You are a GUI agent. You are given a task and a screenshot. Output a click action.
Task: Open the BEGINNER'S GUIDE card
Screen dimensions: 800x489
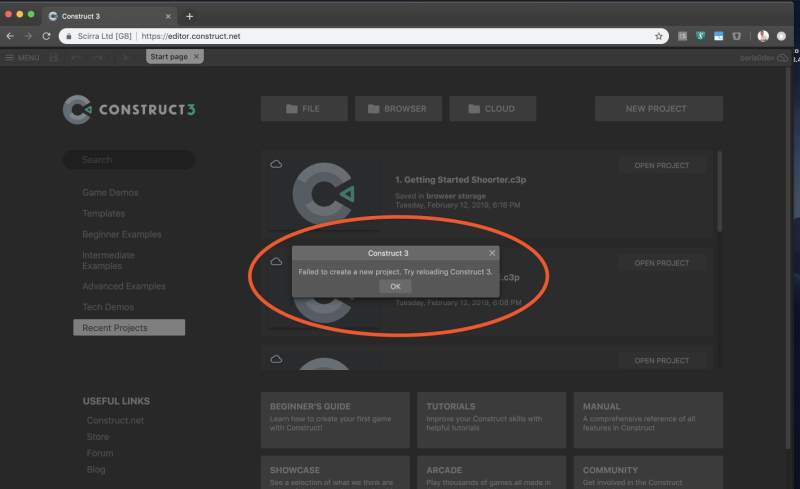click(334, 420)
